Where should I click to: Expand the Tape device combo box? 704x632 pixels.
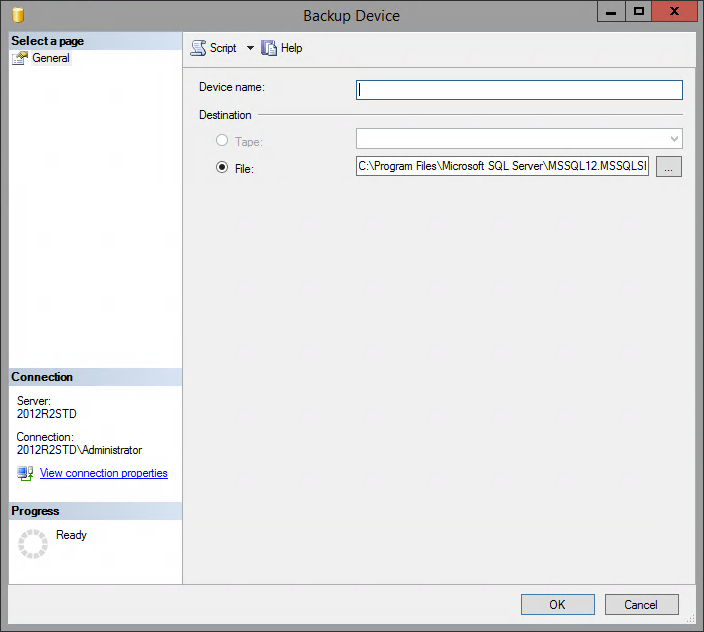click(675, 139)
